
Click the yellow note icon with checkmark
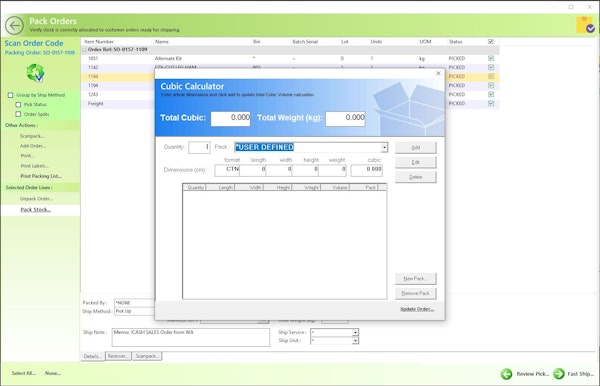[x=585, y=25]
